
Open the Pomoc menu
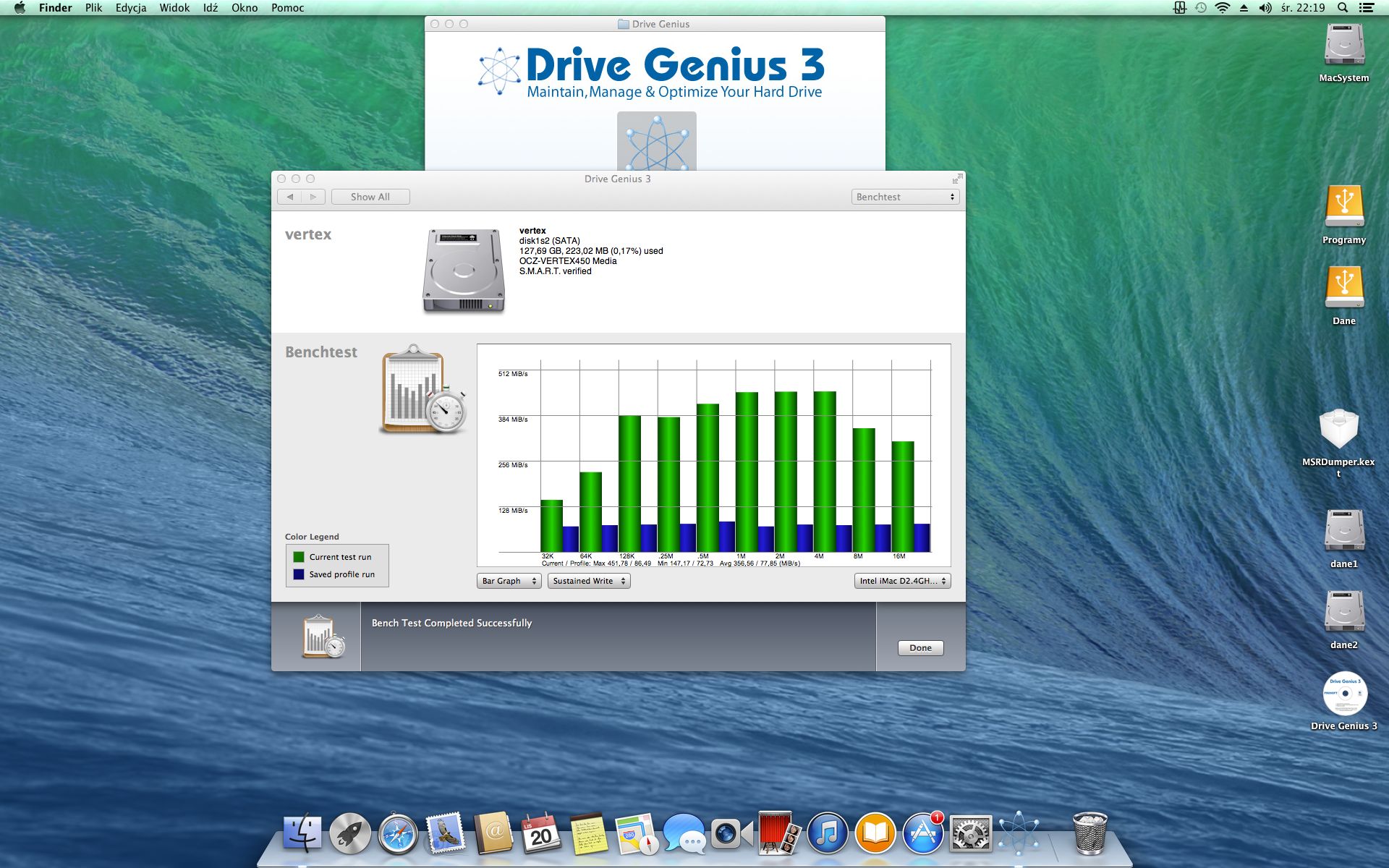click(287, 8)
